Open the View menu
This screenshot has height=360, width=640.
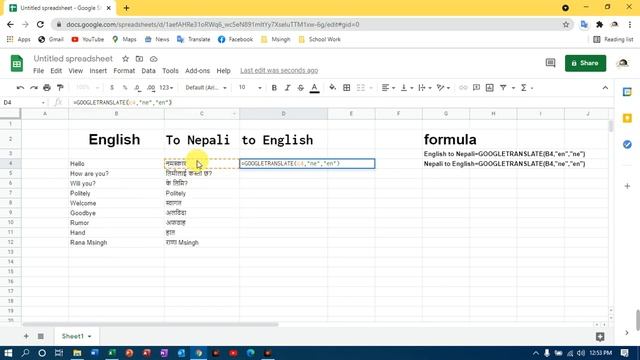coord(76,71)
